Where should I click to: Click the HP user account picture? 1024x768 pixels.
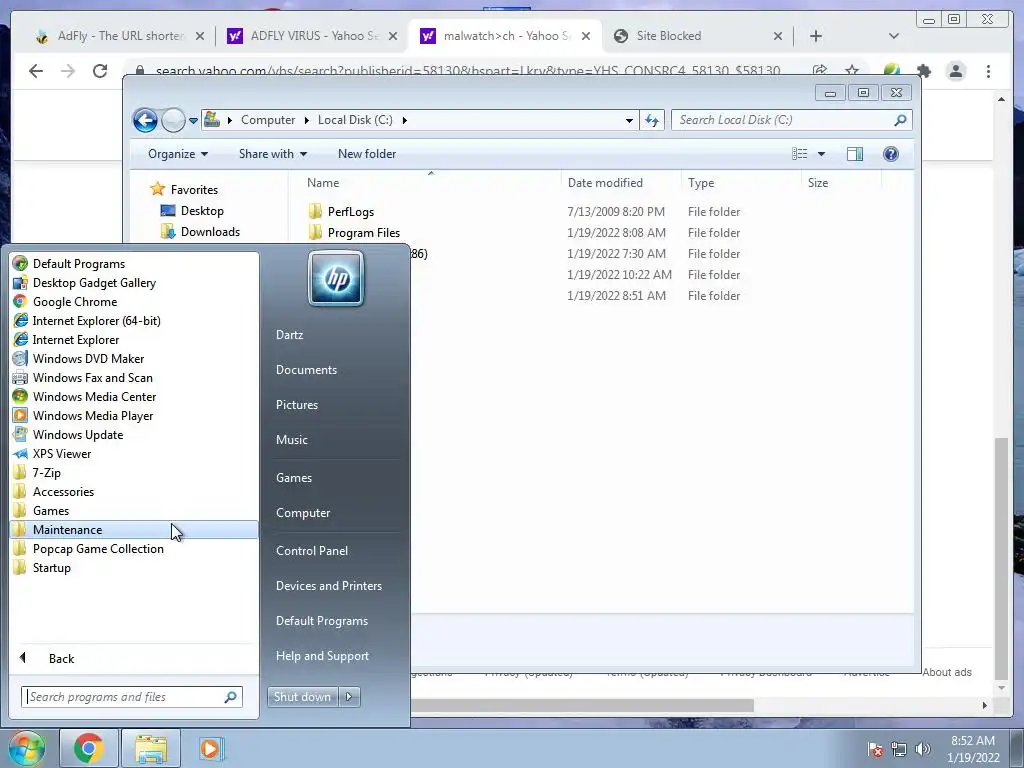[336, 279]
